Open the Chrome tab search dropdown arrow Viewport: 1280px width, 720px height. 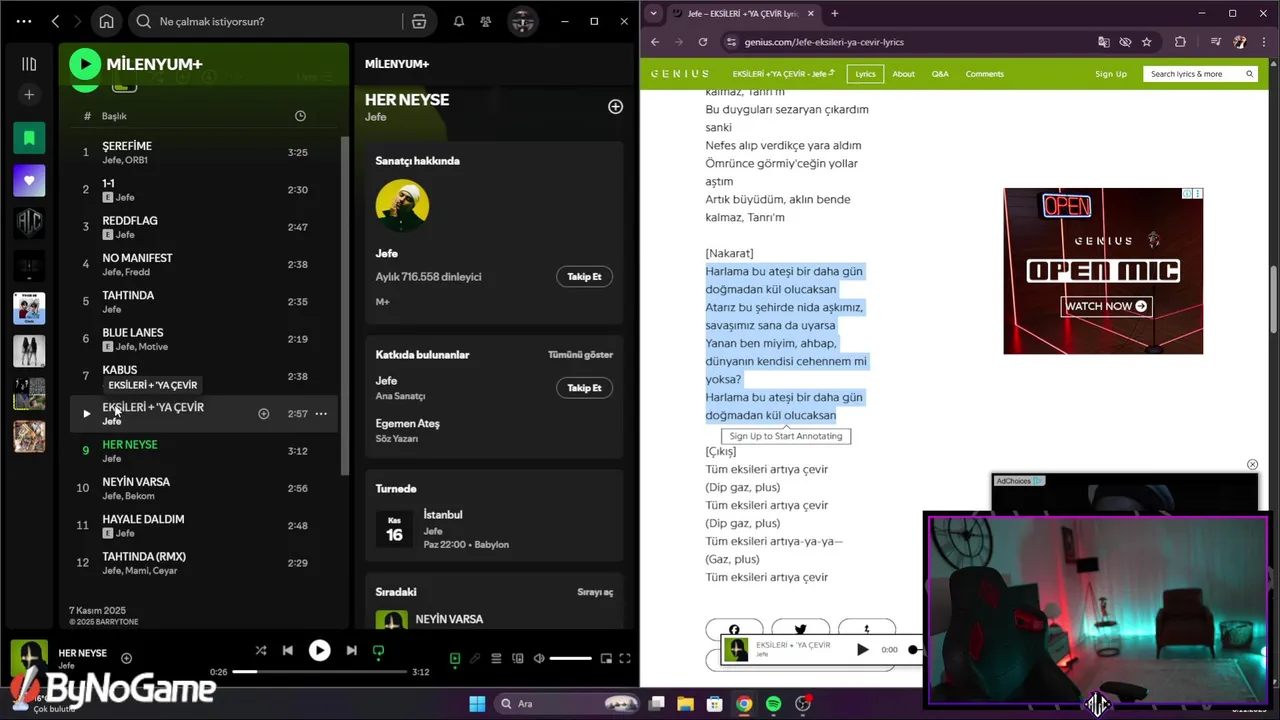click(x=654, y=13)
